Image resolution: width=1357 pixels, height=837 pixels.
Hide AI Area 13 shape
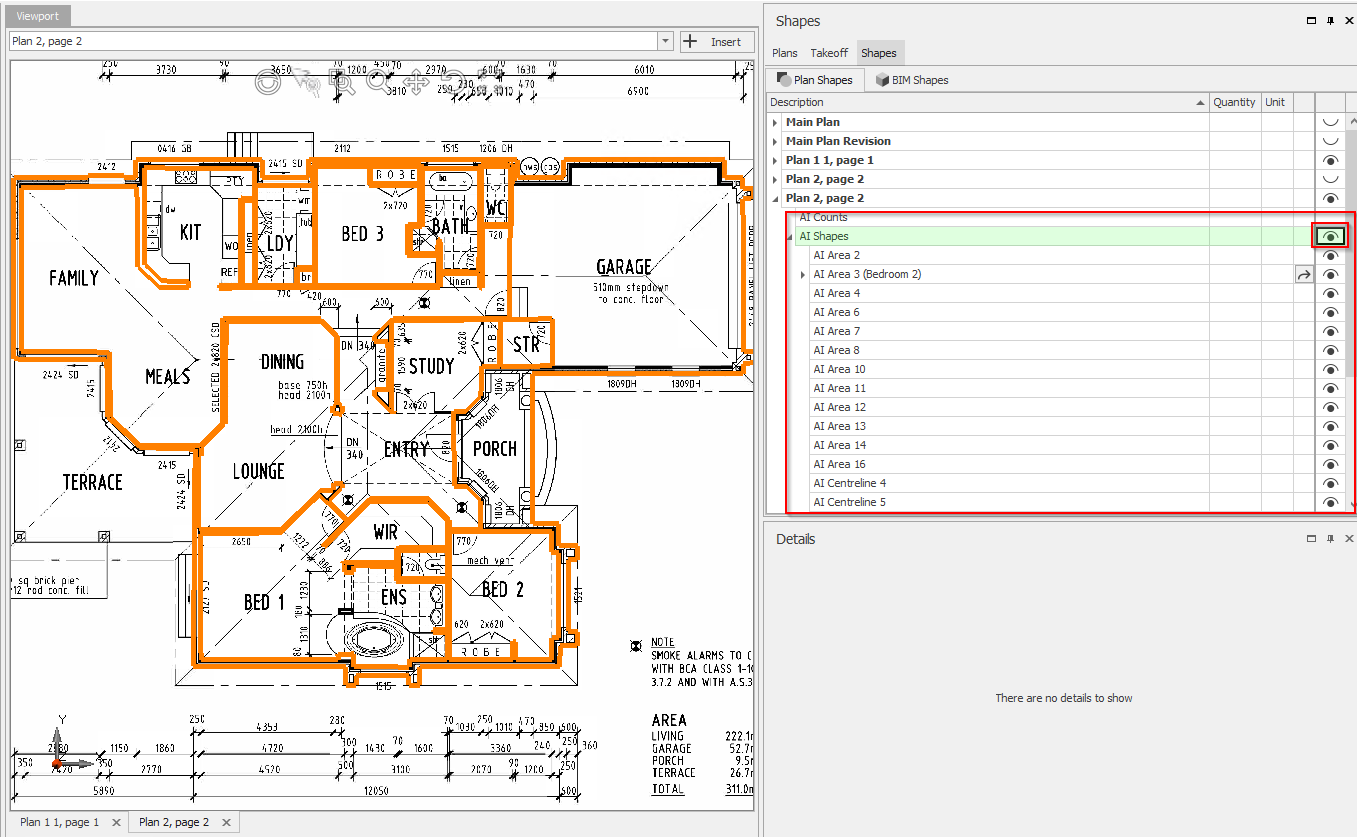pyautogui.click(x=1330, y=426)
